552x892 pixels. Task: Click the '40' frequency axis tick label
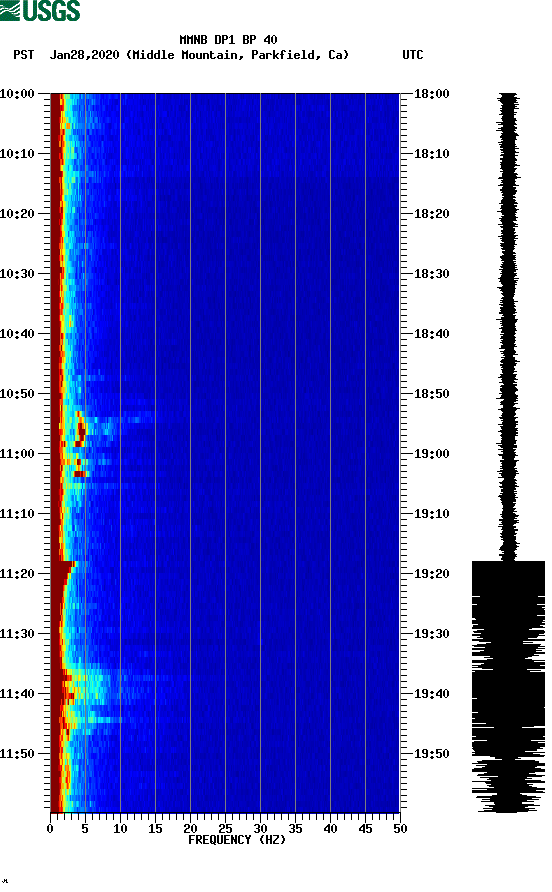tap(330, 829)
